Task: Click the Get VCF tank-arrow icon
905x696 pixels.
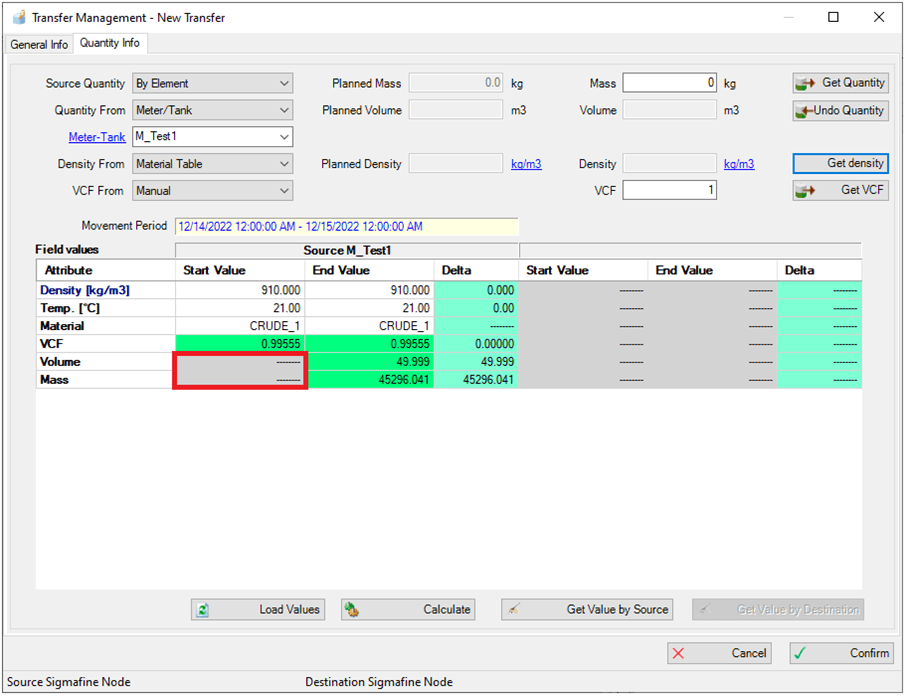Action: (x=806, y=190)
